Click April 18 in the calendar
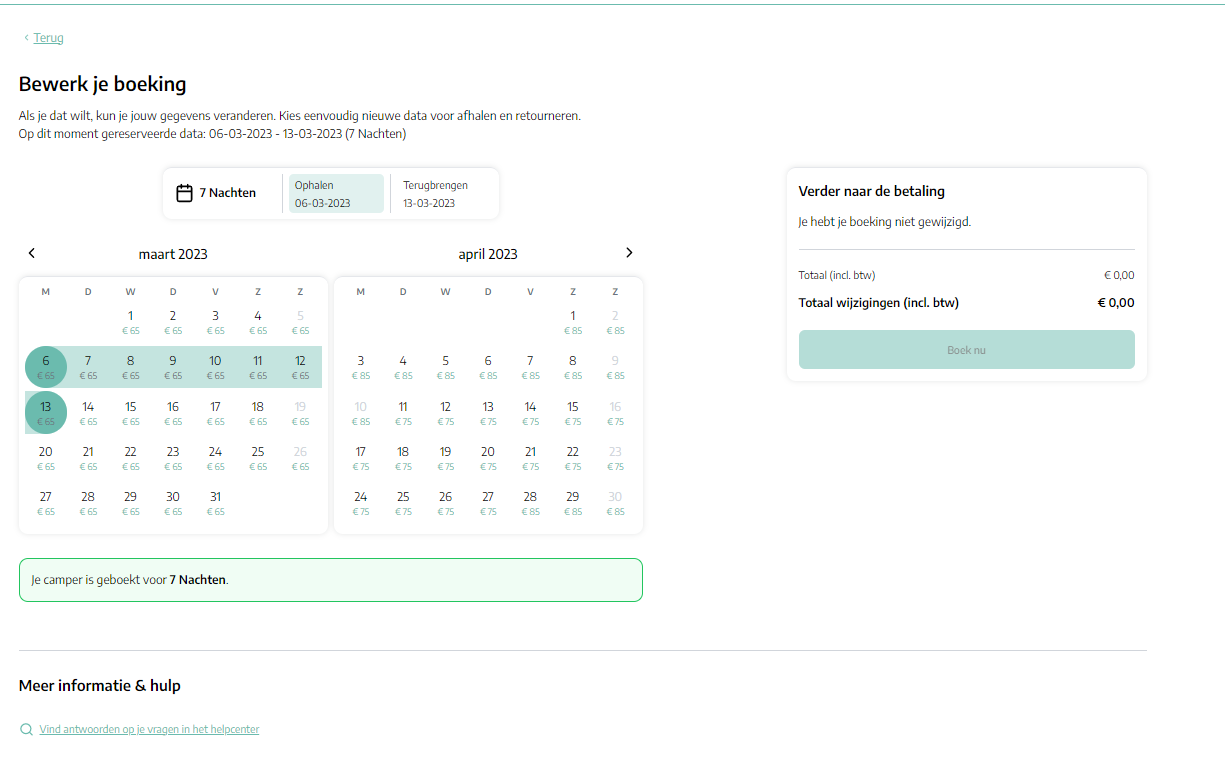This screenshot has width=1225, height=777. coord(403,458)
